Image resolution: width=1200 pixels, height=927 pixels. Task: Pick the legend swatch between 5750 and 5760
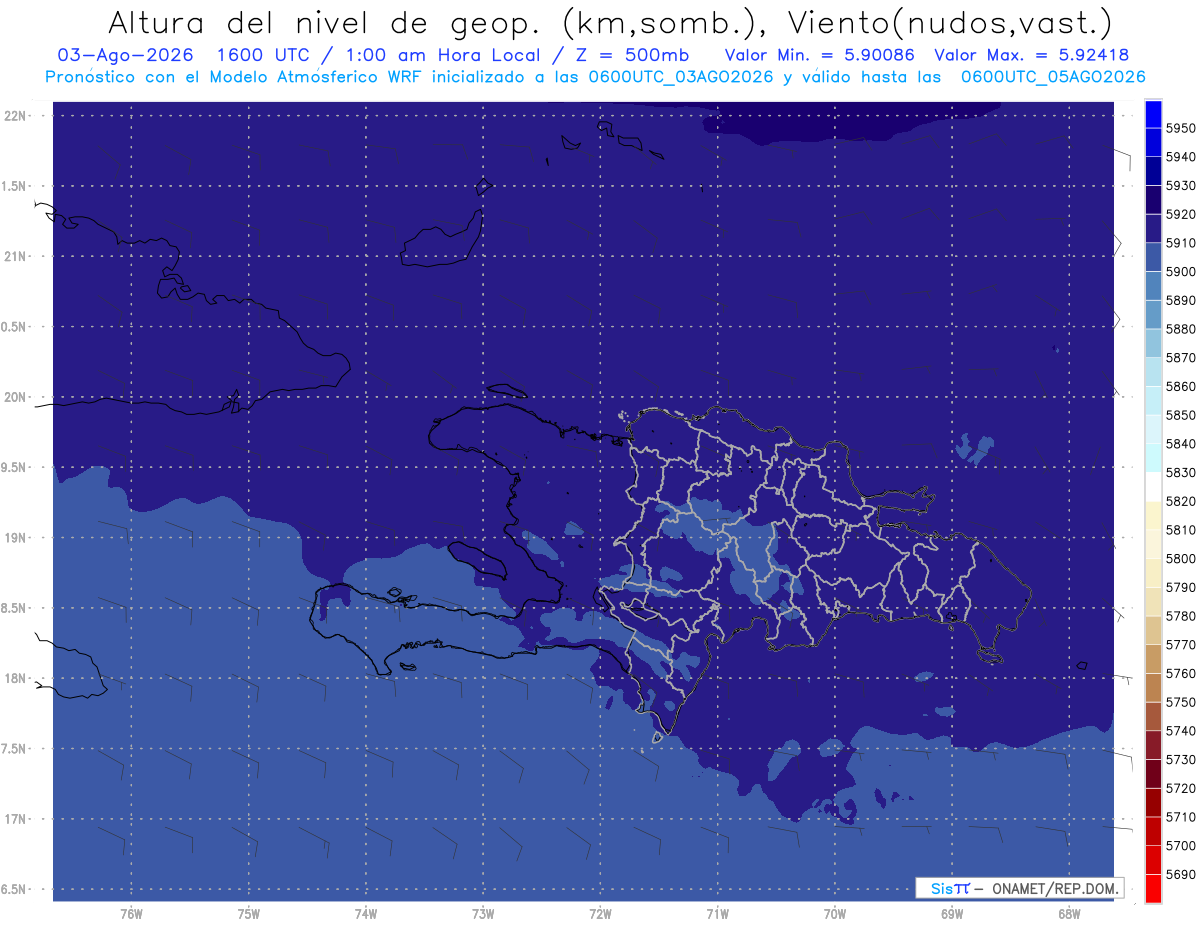pyautogui.click(x=1153, y=688)
